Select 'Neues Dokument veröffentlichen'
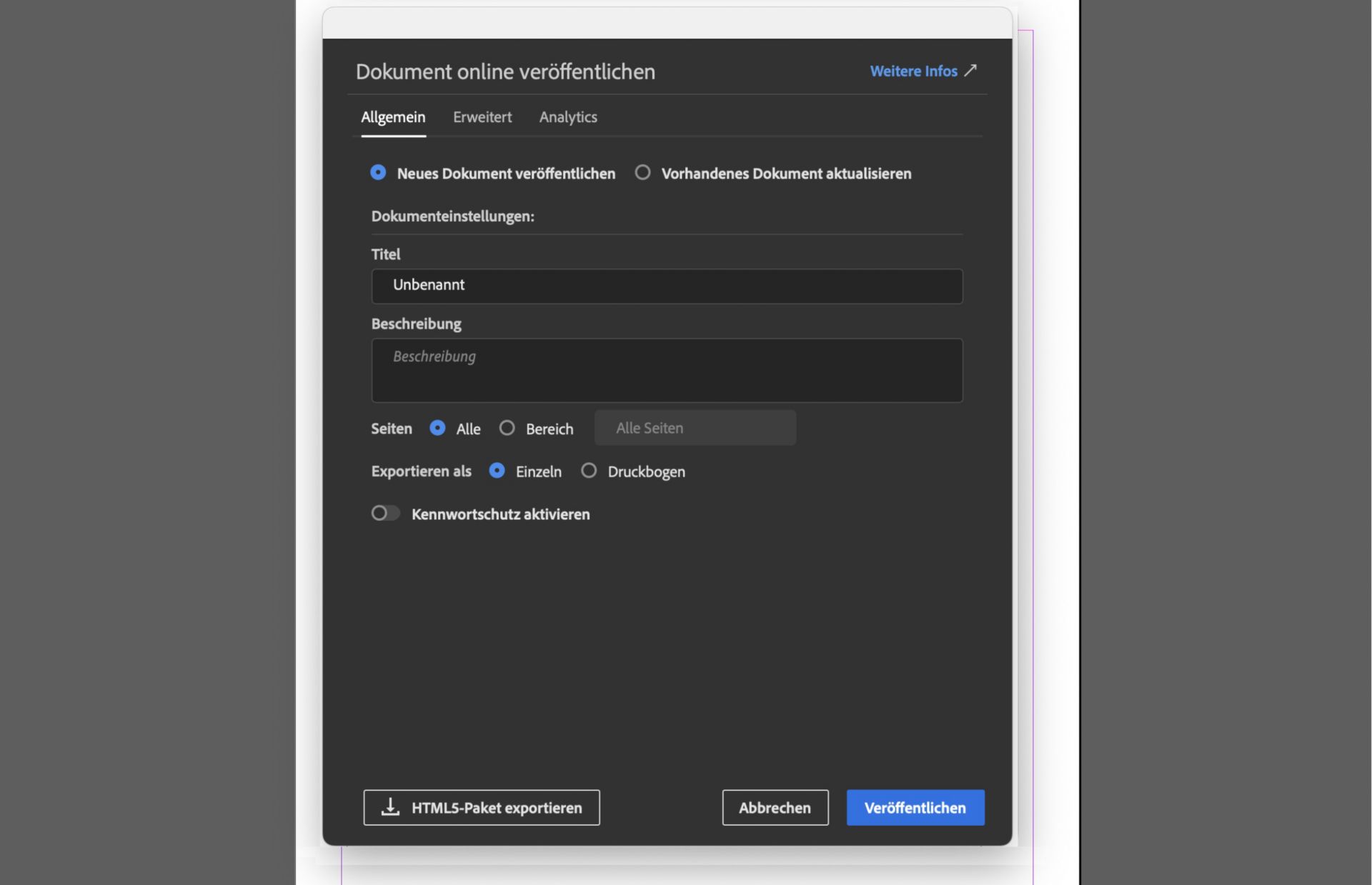The width and height of the screenshot is (1372, 885). pos(379,172)
